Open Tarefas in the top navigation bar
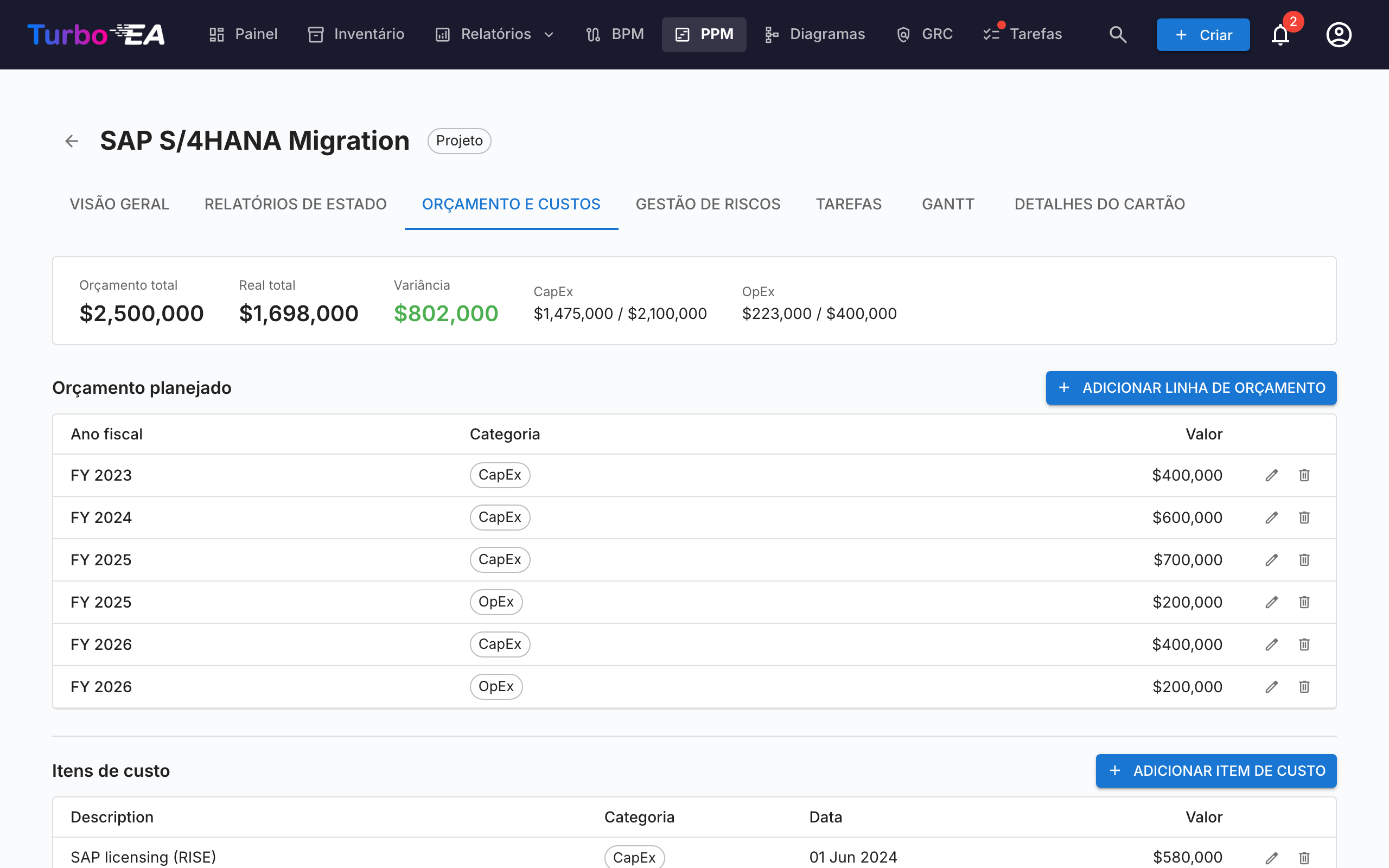 (1023, 34)
